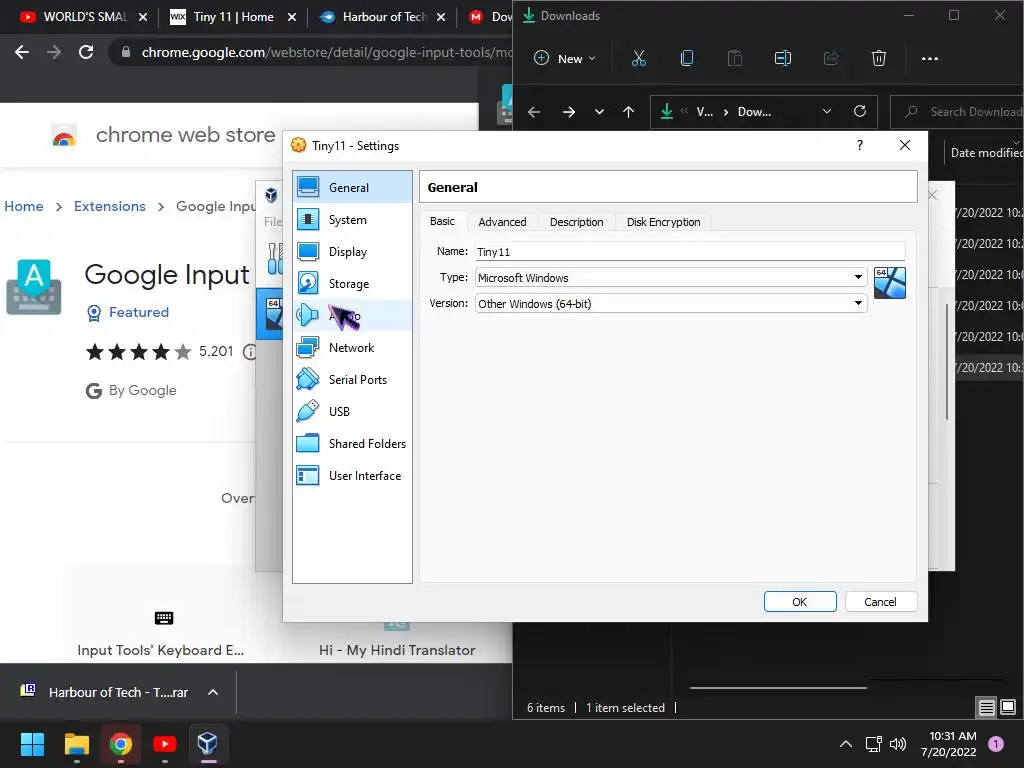Open Chrome from the taskbar
1024x768 pixels.
tap(121, 744)
